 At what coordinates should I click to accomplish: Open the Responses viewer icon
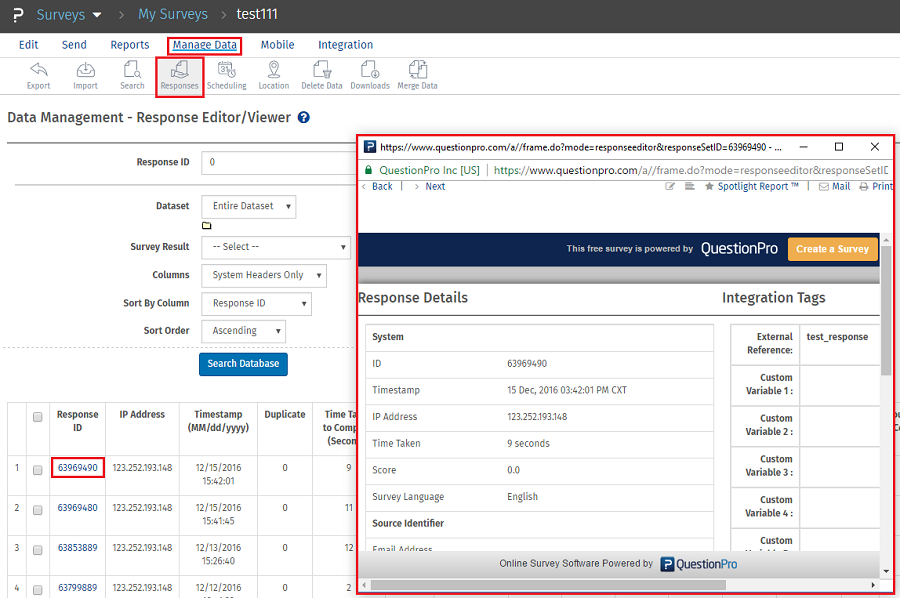[x=179, y=75]
